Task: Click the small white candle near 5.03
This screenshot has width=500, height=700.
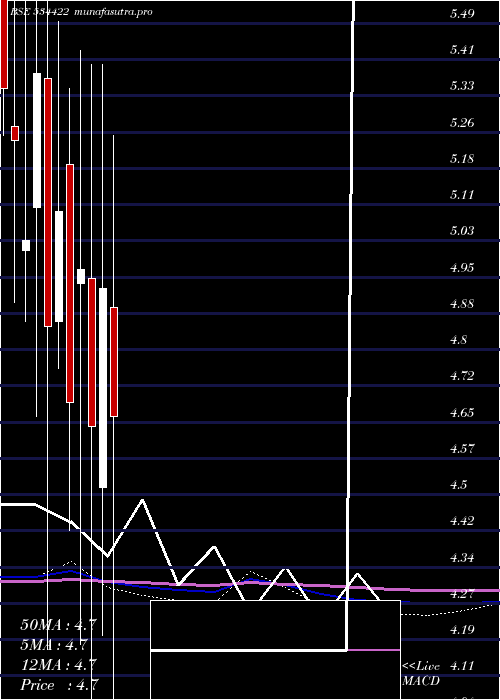Action: [x=26, y=246]
